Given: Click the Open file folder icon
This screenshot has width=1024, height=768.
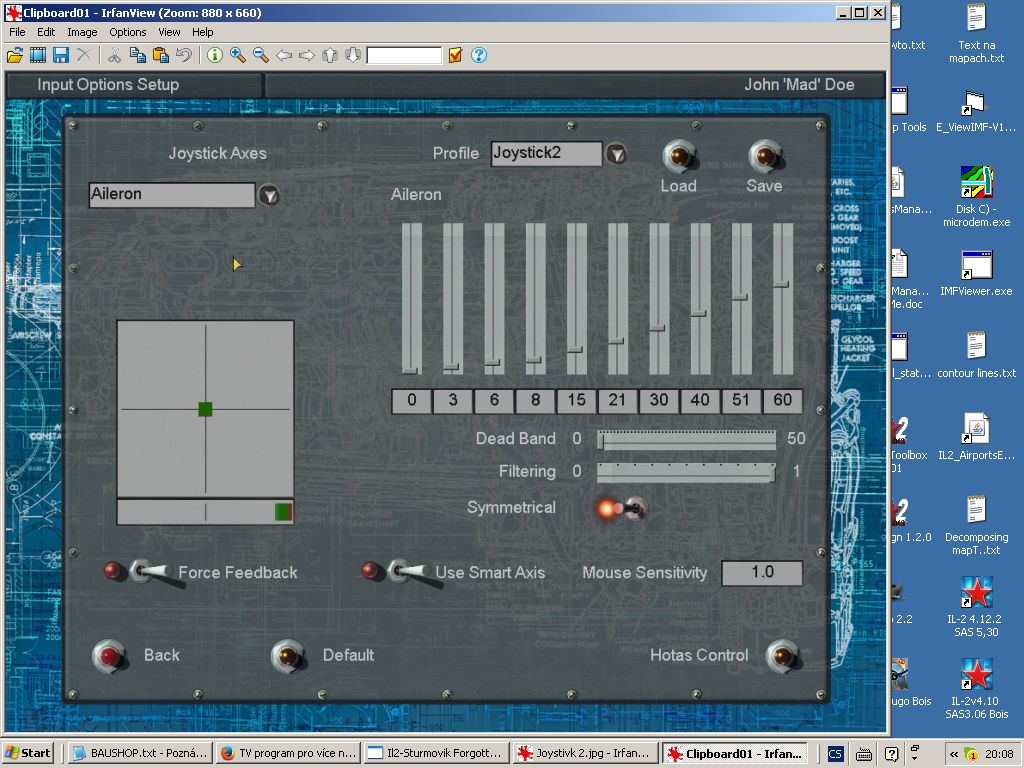Looking at the screenshot, I should (x=15, y=55).
